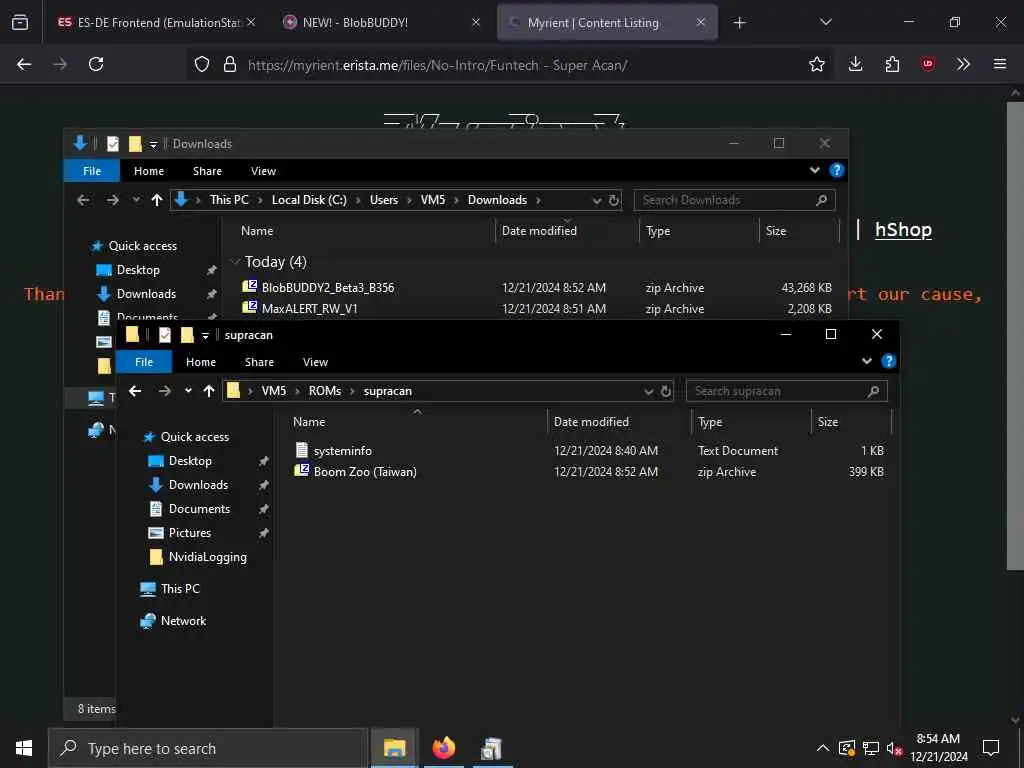Expand ribbon in supracan window

867,360
